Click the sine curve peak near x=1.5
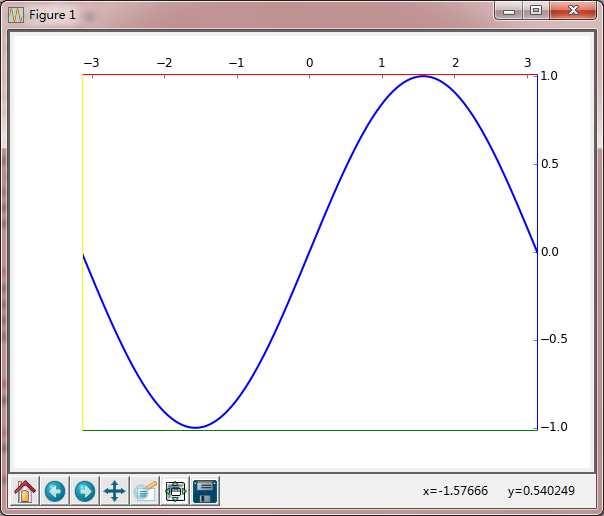The image size is (604, 516). coord(423,76)
